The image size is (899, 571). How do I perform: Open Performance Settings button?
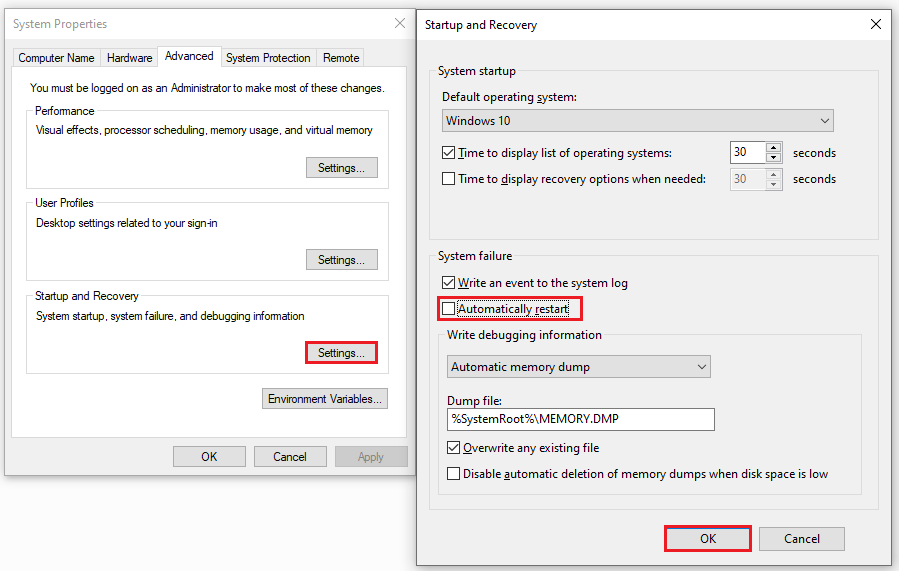[x=342, y=167]
